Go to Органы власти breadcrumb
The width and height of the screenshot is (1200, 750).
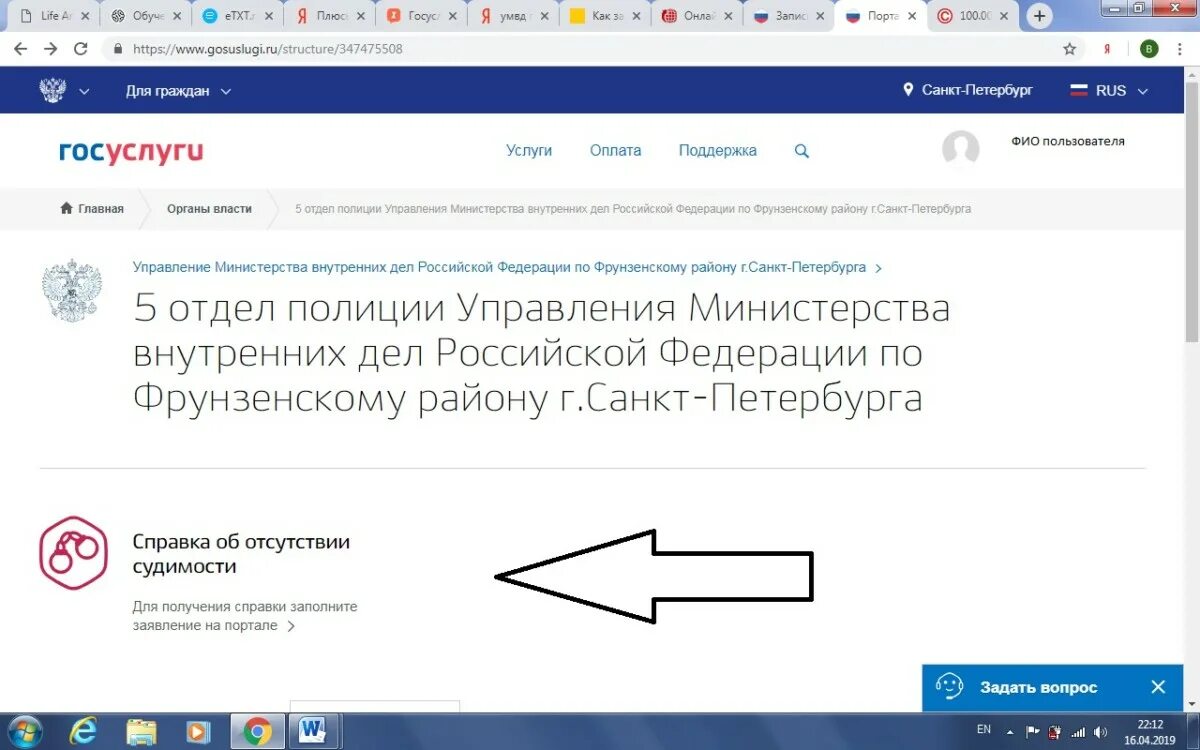209,209
